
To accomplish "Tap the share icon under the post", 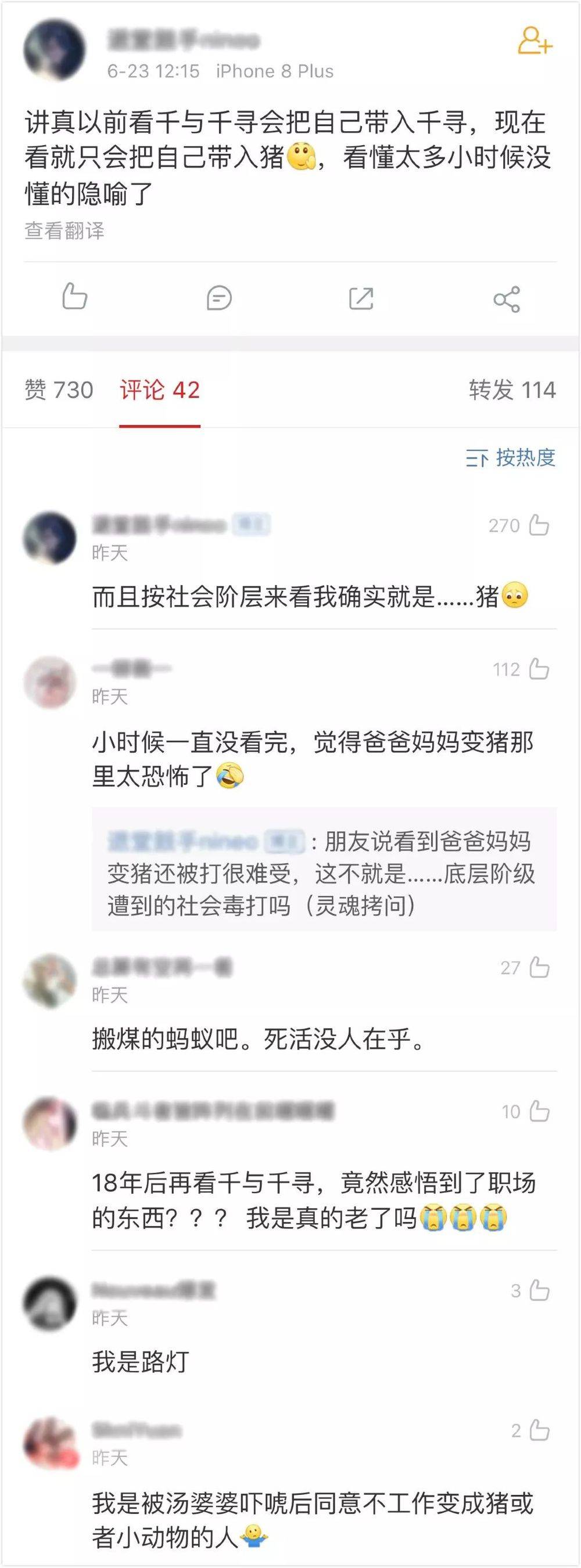I will (x=507, y=299).
